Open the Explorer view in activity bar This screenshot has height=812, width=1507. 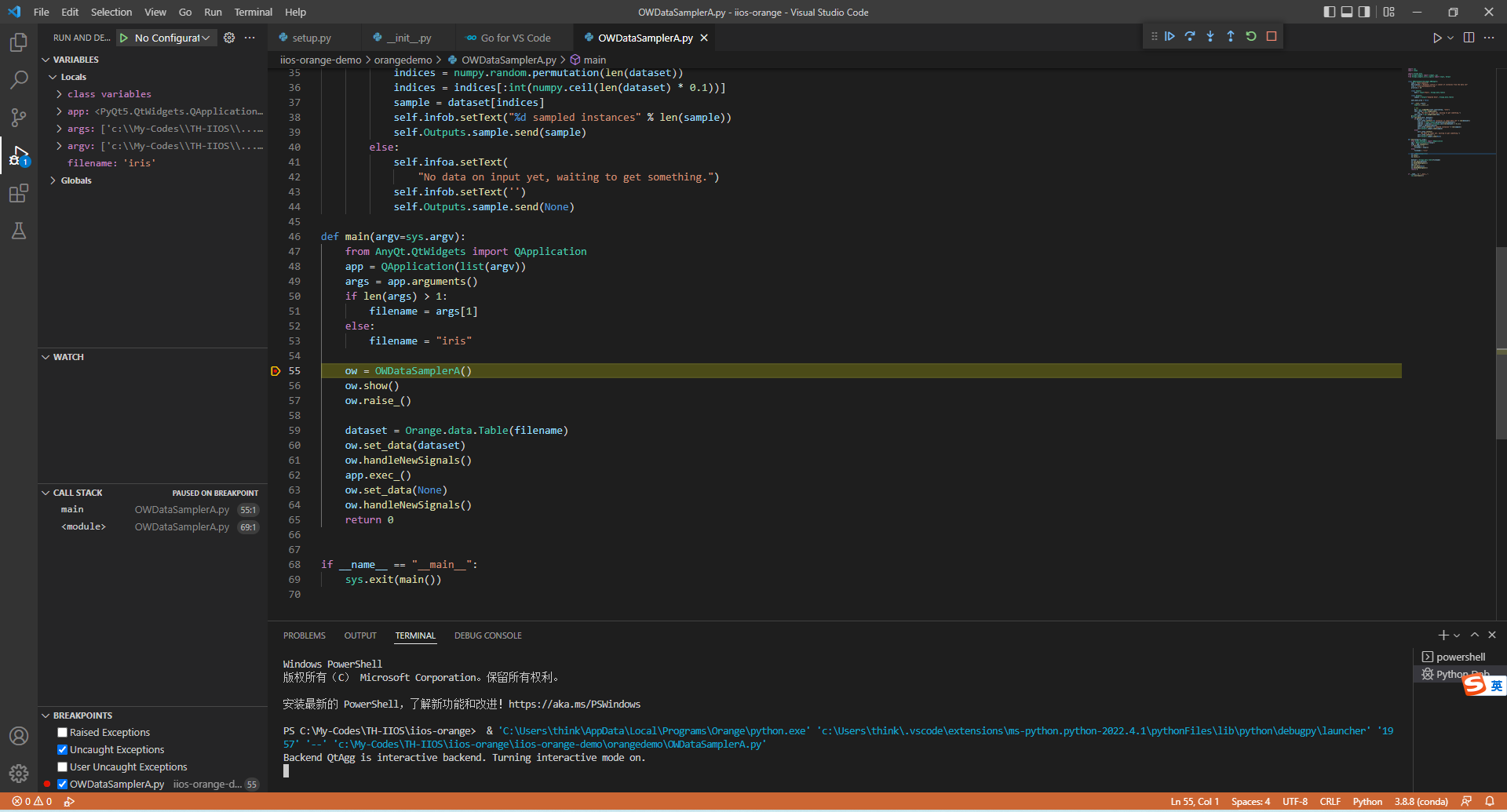(x=19, y=42)
